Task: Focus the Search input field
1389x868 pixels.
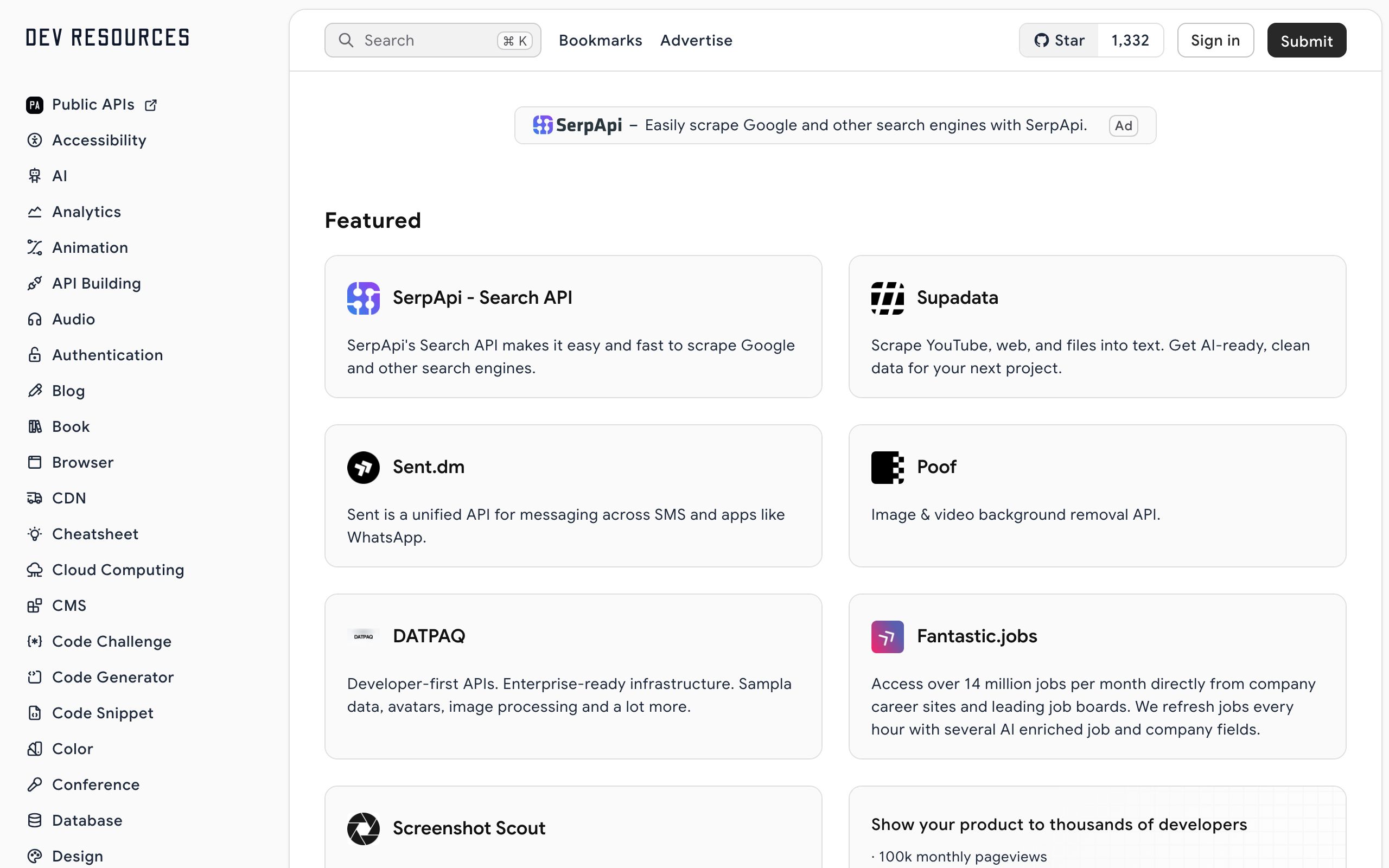Action: tap(433, 40)
